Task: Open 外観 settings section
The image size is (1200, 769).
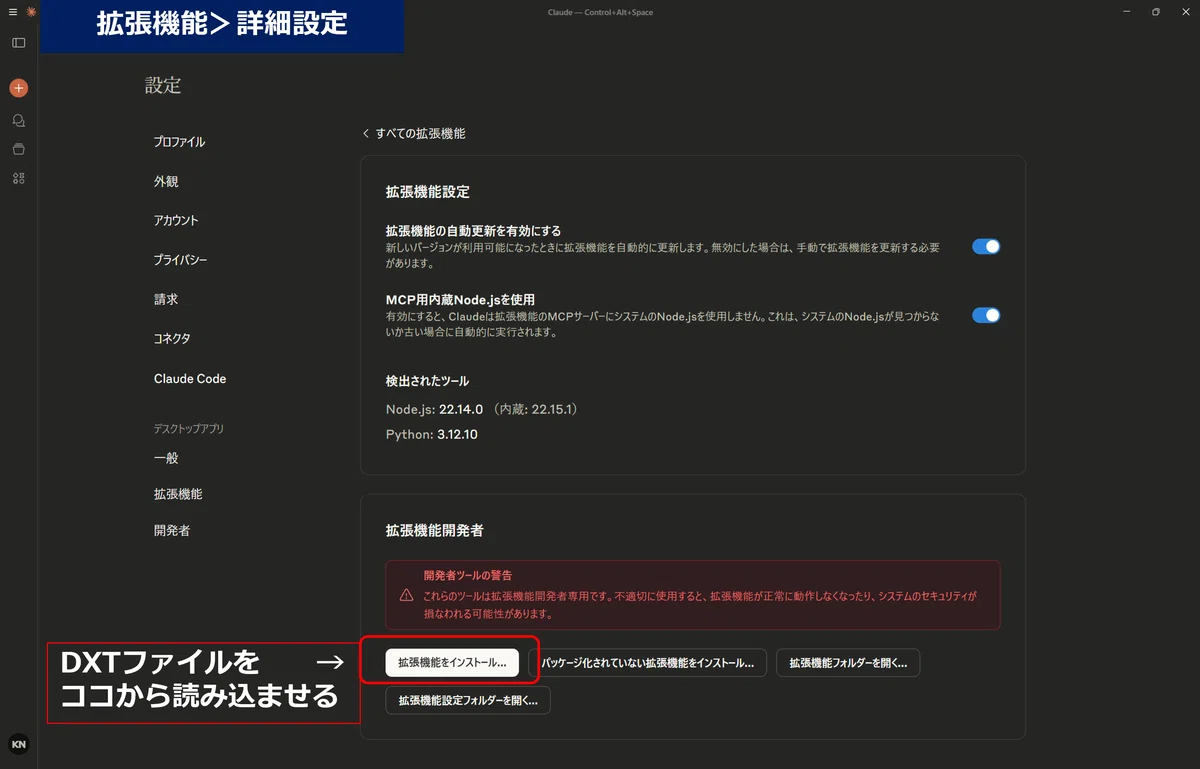Action: (x=166, y=182)
